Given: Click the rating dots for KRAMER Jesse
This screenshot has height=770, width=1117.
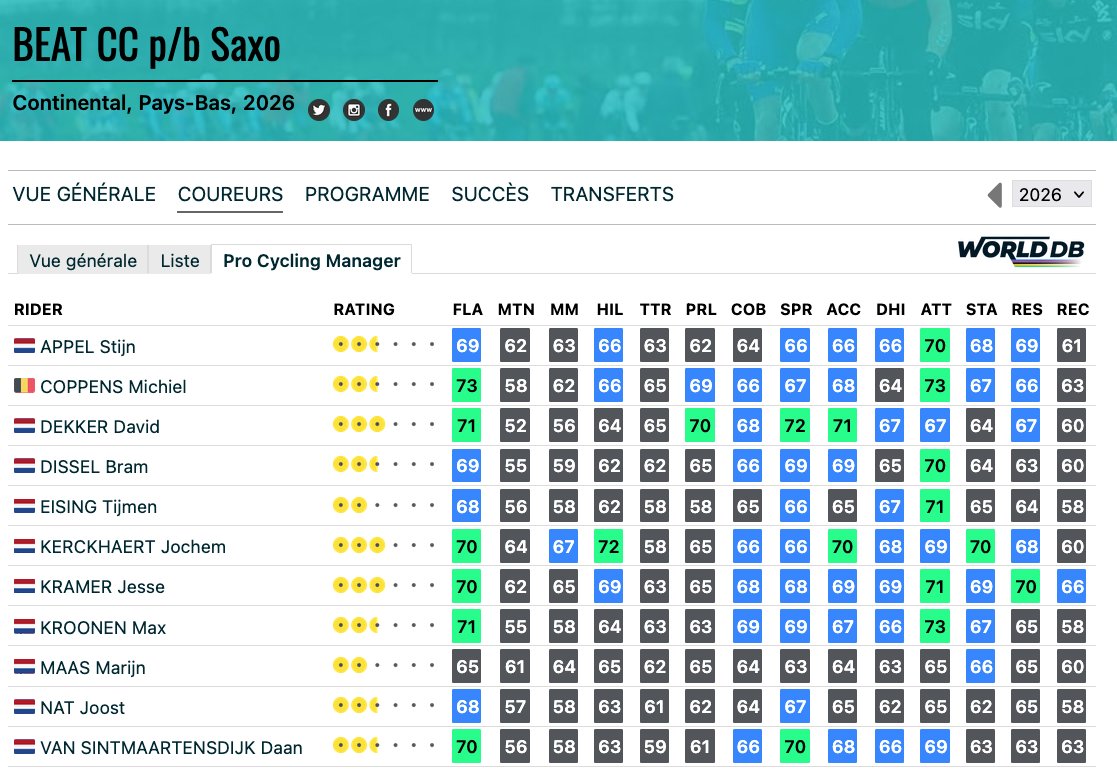Looking at the screenshot, I should point(384,586).
